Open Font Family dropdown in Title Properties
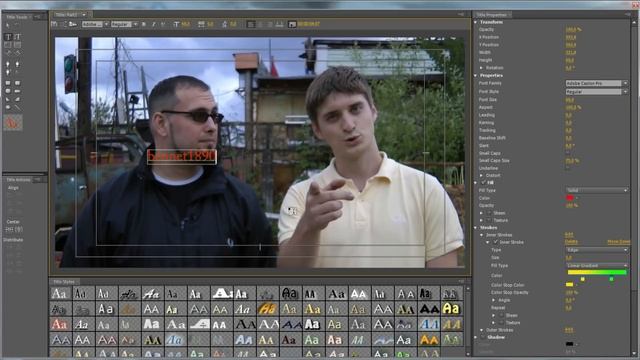 click(x=596, y=83)
